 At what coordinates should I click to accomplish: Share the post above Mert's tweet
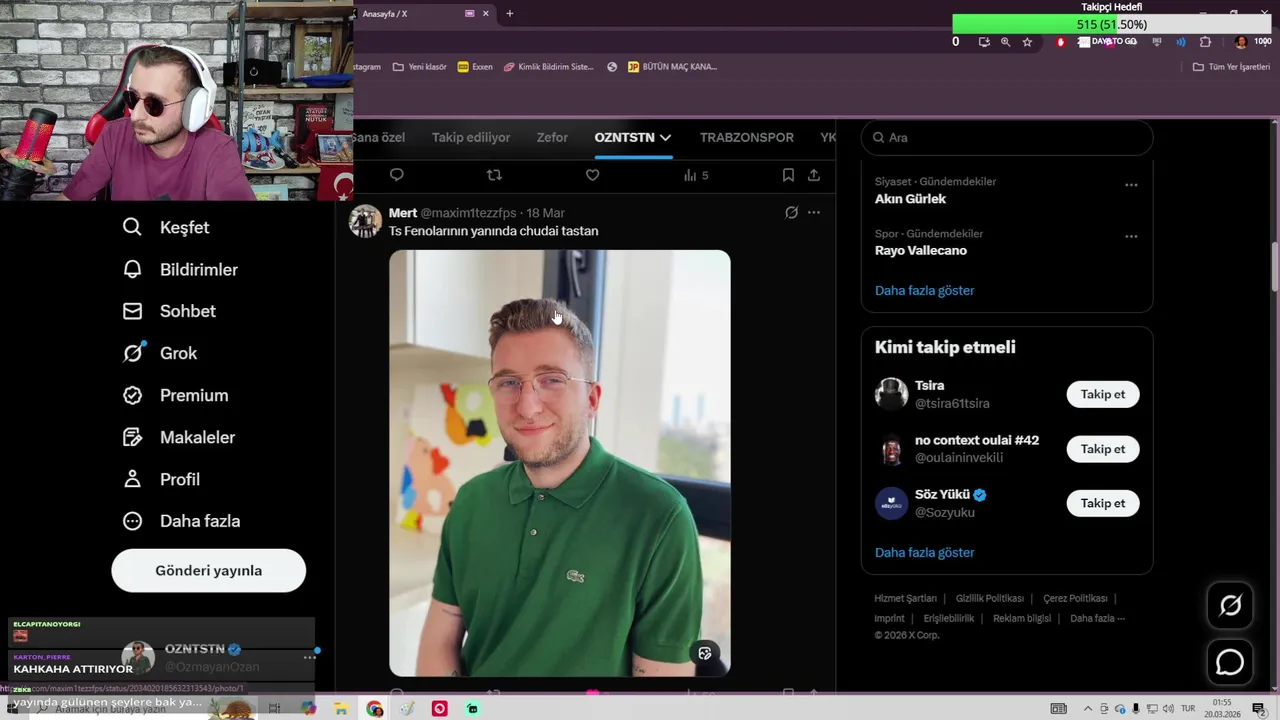(814, 175)
